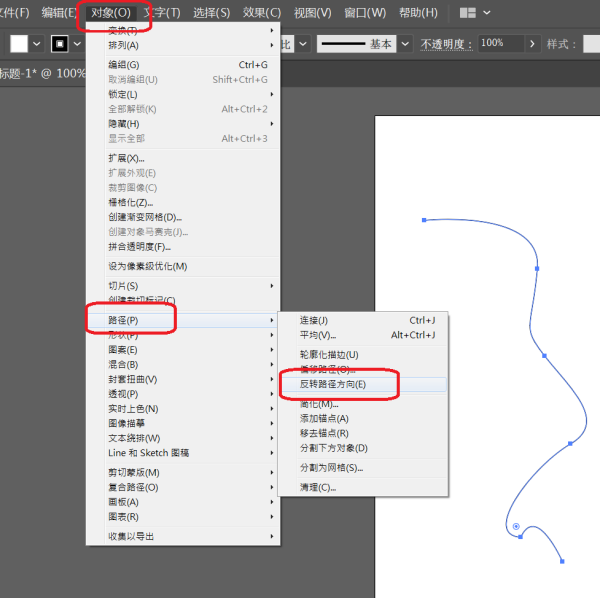Open the 效果(C) menu
Screen dimensions: 600x598
tap(262, 13)
